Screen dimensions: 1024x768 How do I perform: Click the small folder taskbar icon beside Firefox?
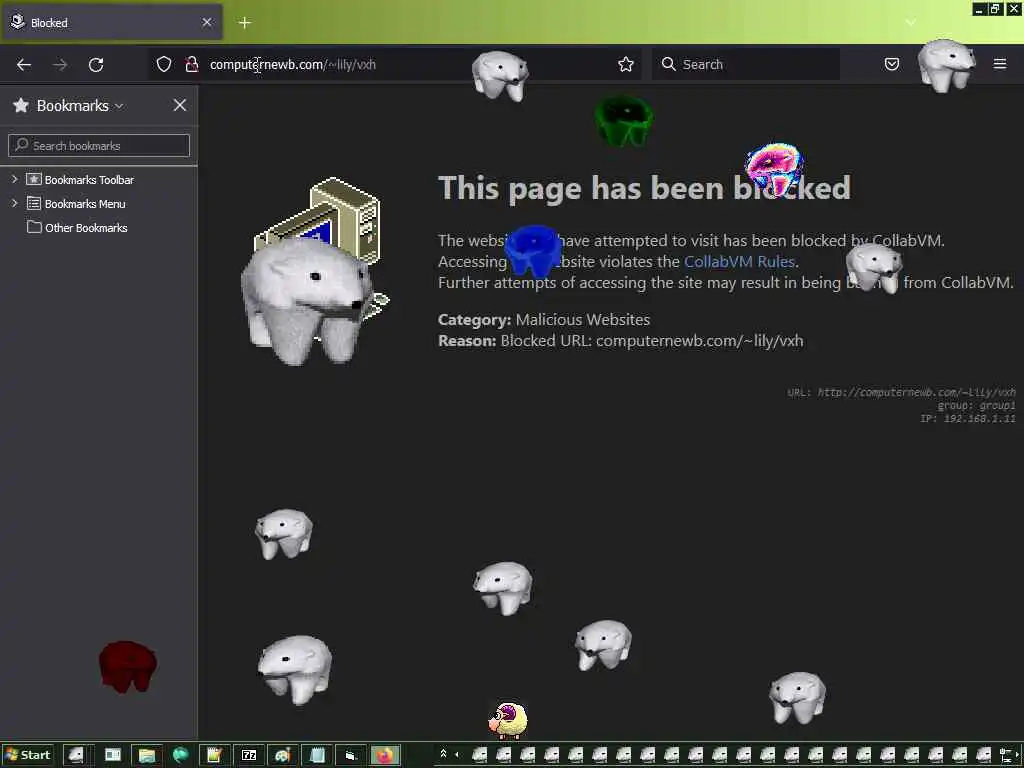pyautogui.click(x=351, y=755)
